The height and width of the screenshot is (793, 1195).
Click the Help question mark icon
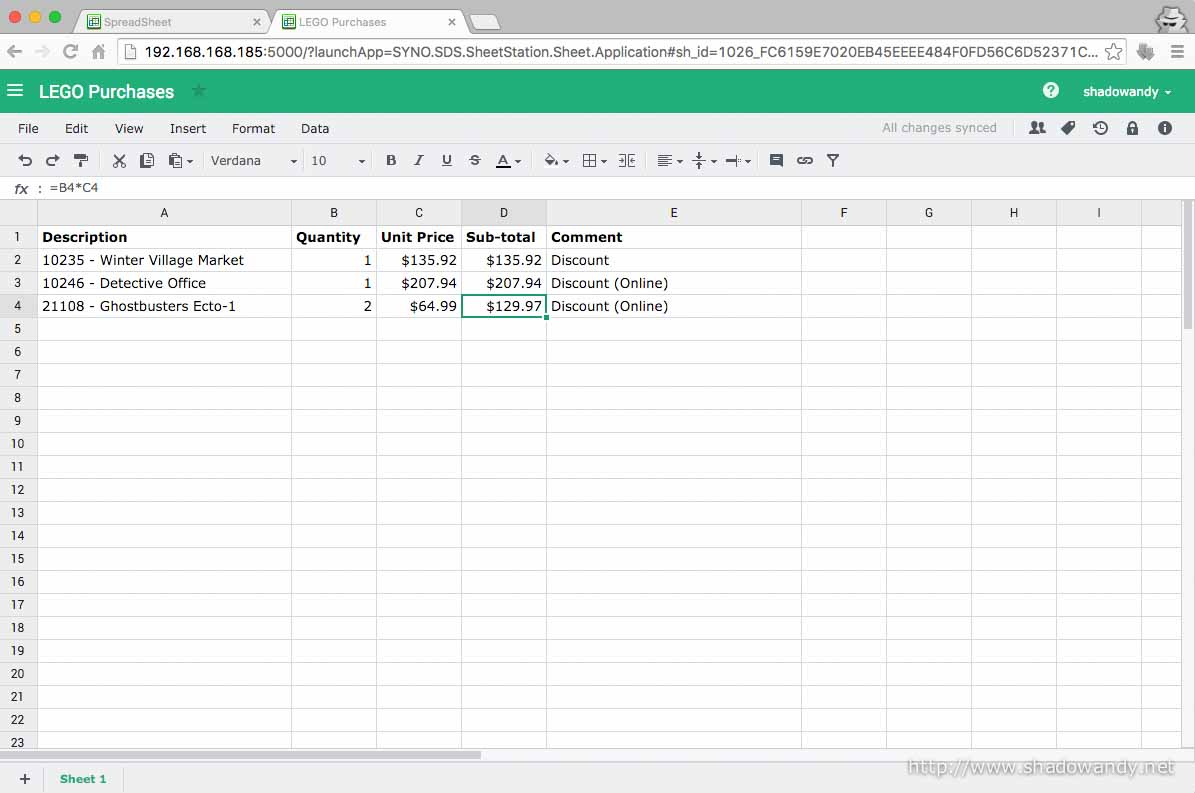pos(1051,91)
